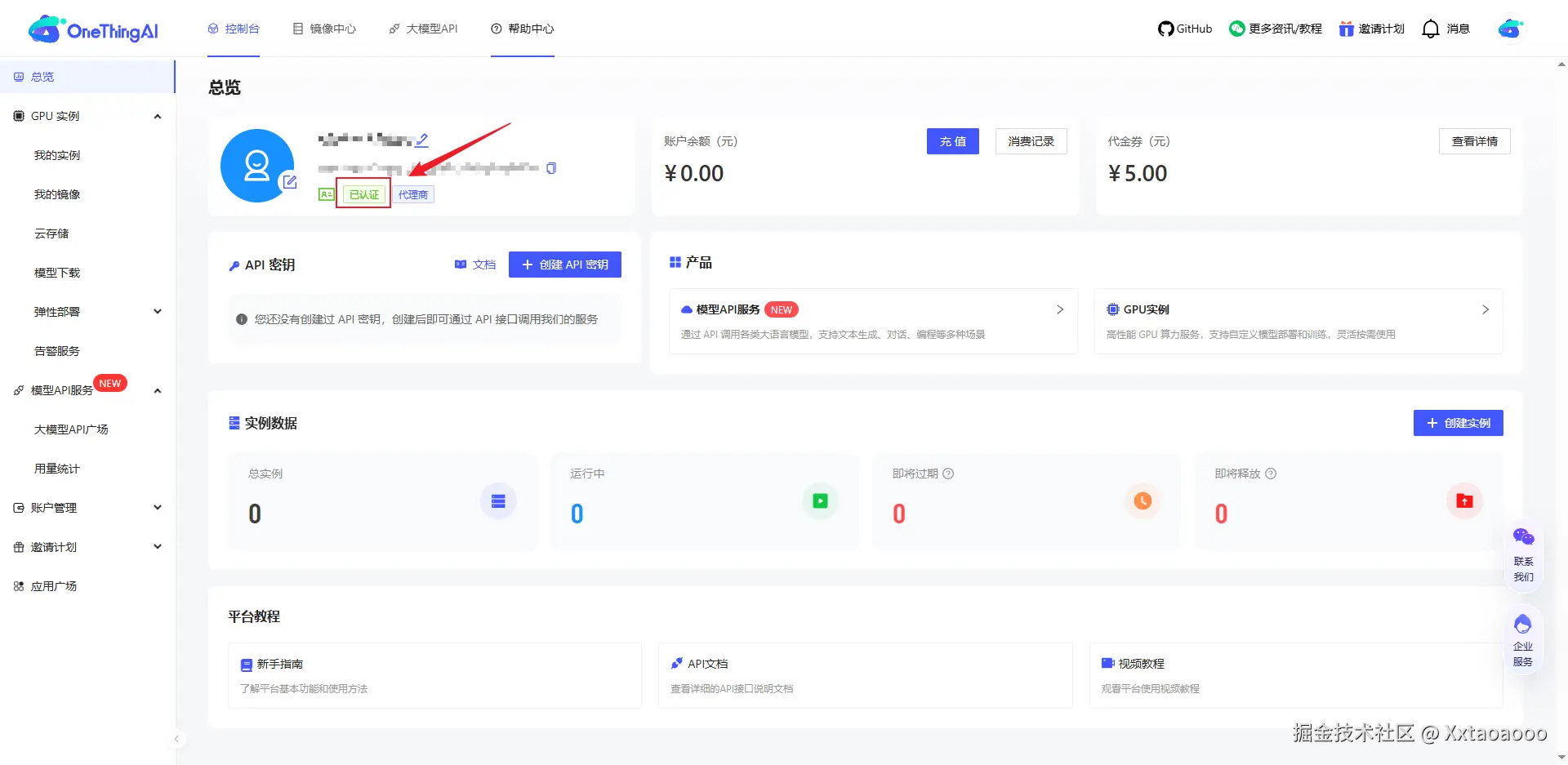Click 查看详情 for vouchers
The width and height of the screenshot is (1568, 765).
click(1474, 141)
